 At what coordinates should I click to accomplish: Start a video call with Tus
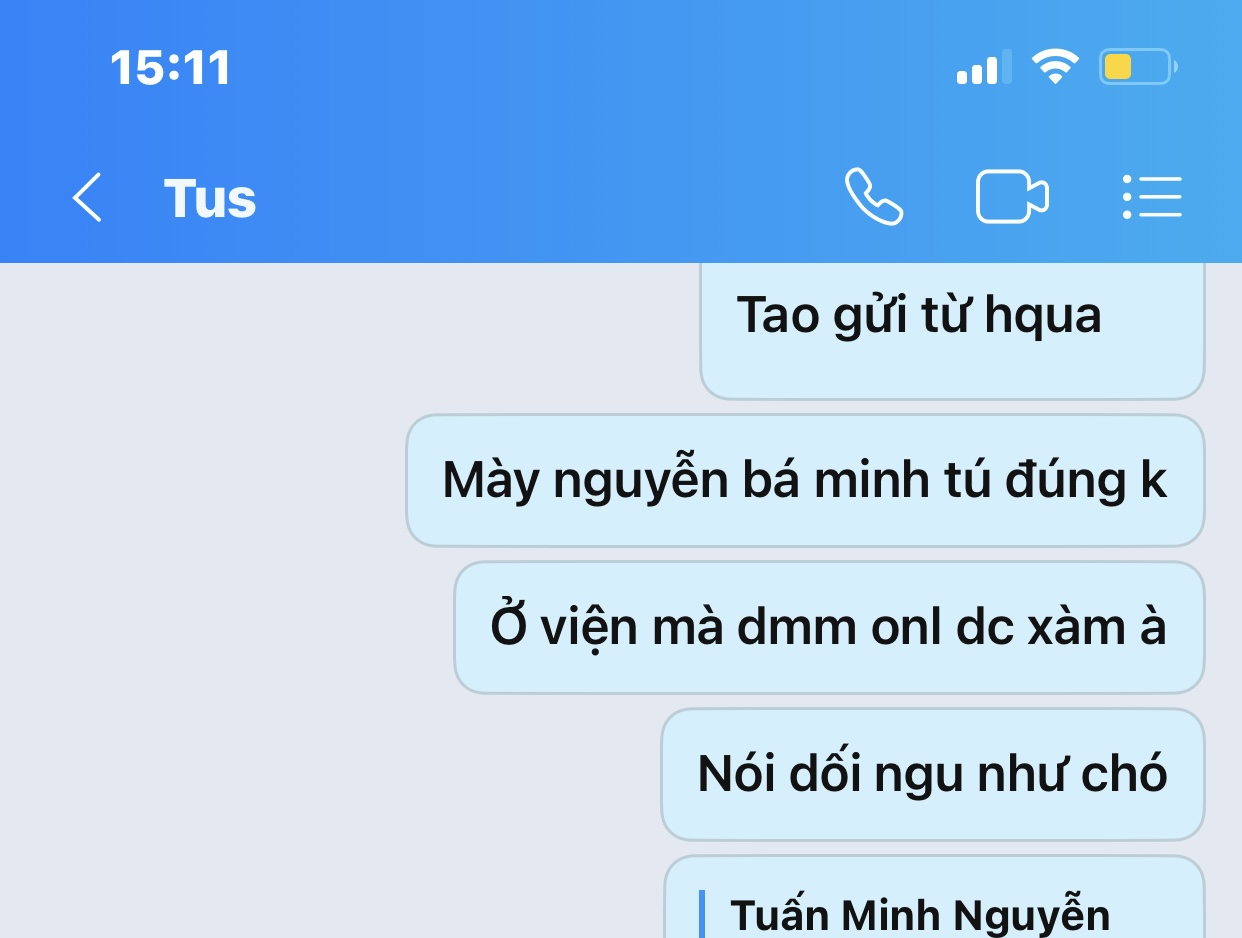click(1012, 196)
